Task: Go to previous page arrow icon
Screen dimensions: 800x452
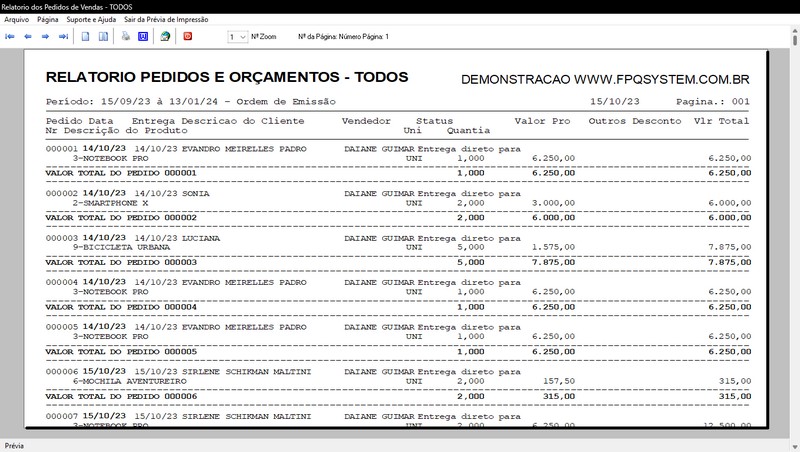Action: point(28,36)
